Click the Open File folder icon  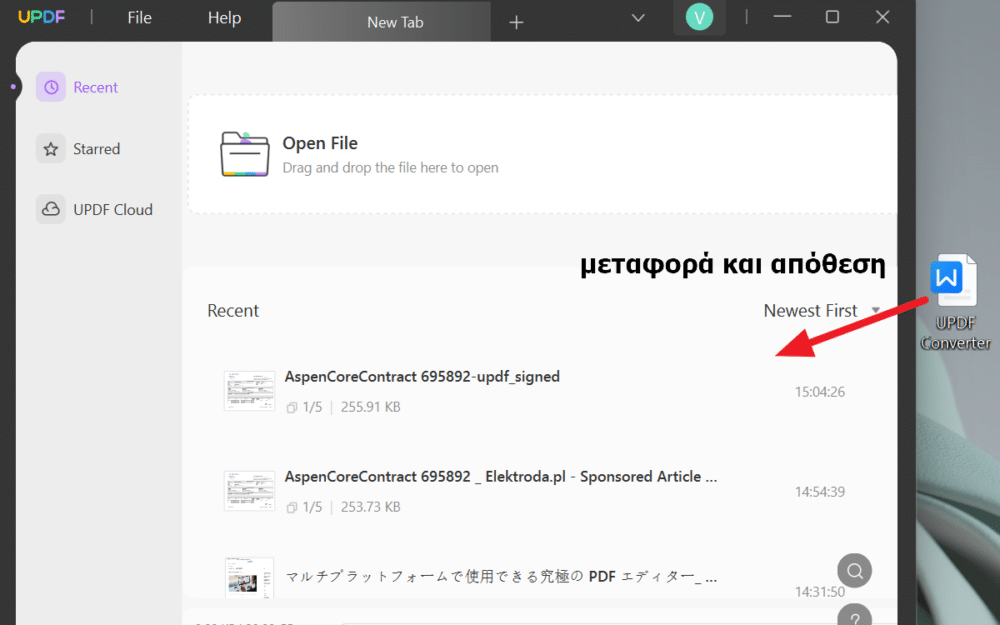coord(244,154)
